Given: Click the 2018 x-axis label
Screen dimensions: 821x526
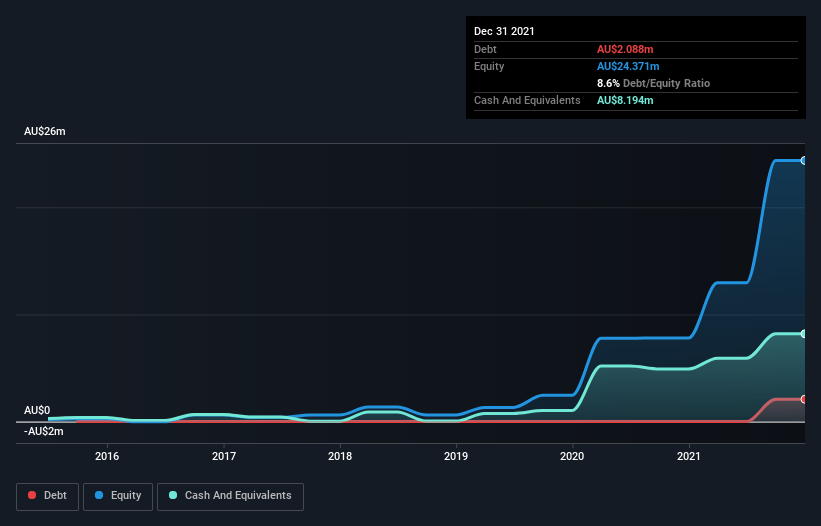Looking at the screenshot, I should coord(340,456).
